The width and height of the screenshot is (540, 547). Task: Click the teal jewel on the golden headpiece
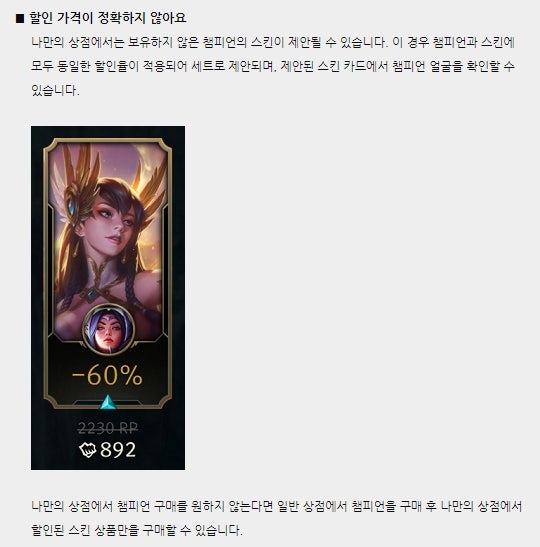tap(72, 206)
